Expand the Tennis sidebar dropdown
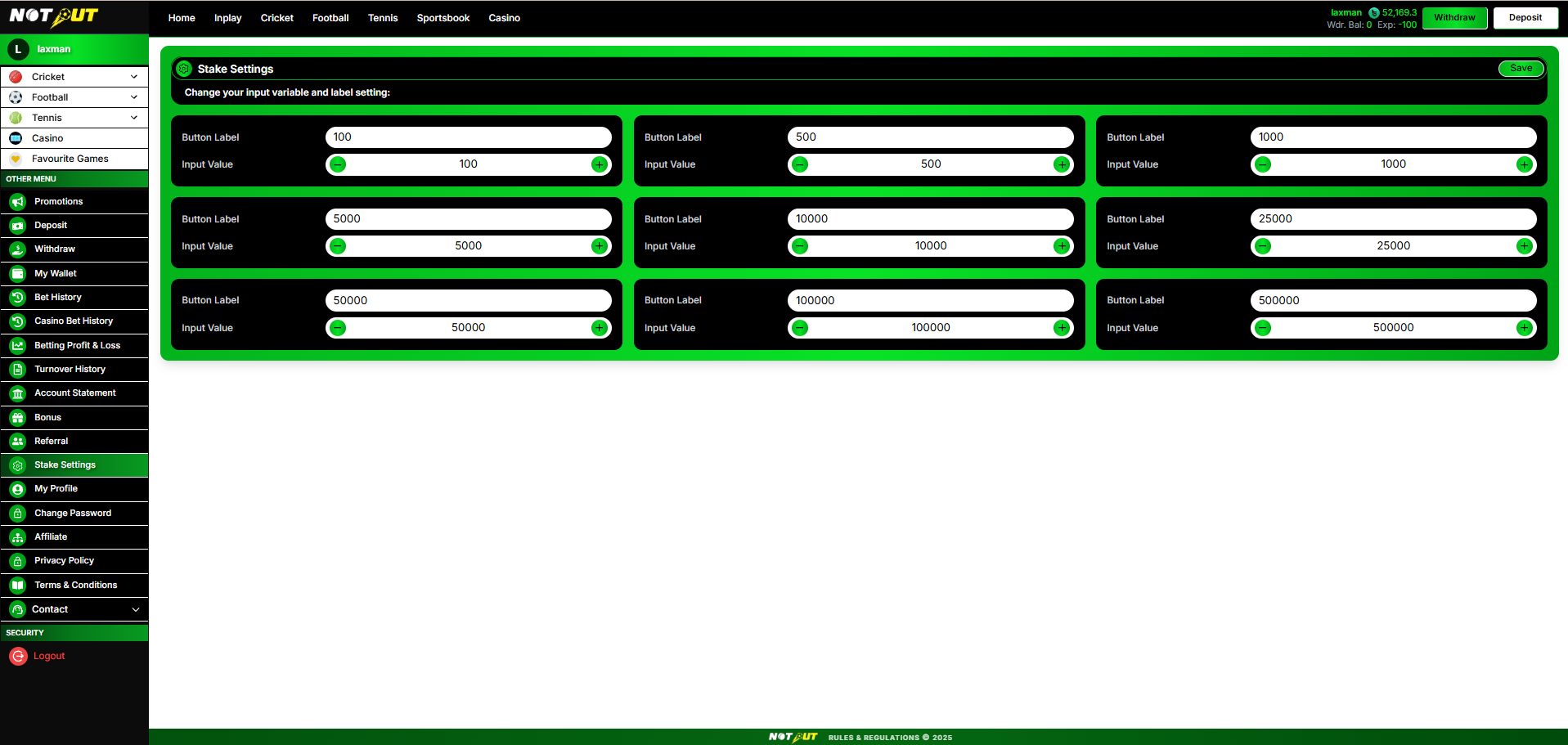Viewport: 1568px width, 745px height. click(134, 118)
